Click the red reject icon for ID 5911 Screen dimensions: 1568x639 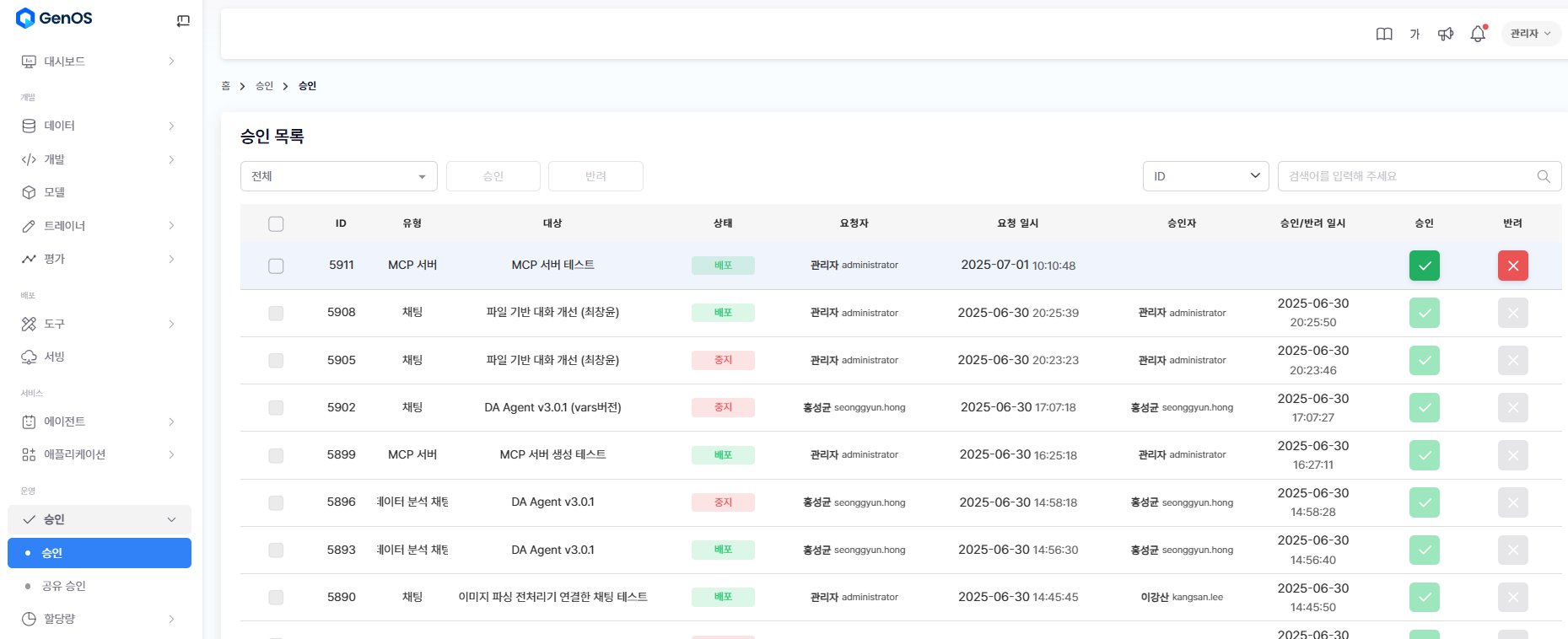(x=1512, y=266)
